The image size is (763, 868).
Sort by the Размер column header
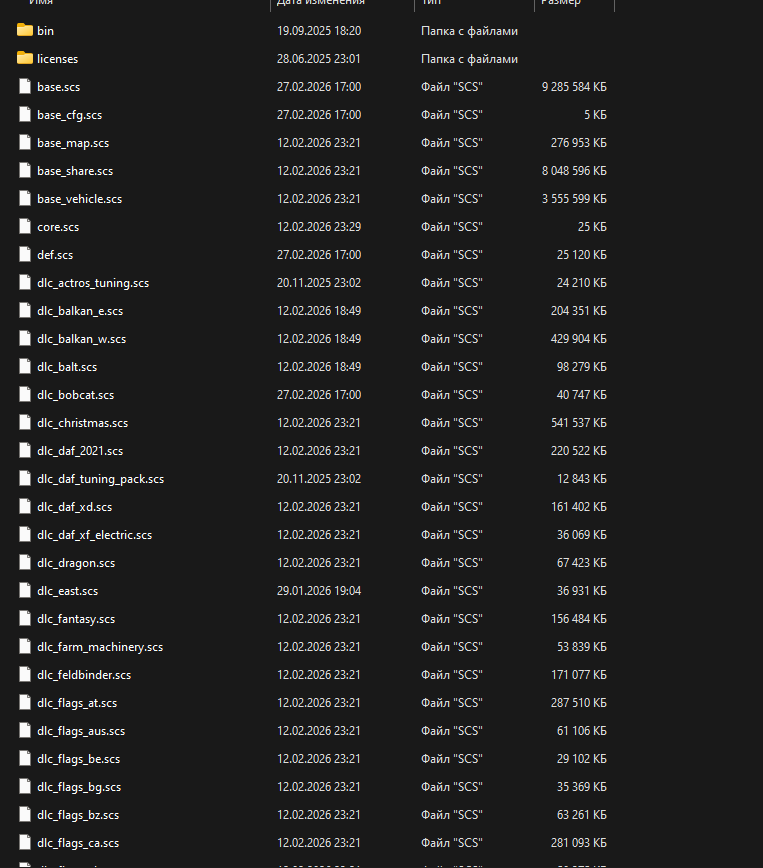tap(561, 3)
